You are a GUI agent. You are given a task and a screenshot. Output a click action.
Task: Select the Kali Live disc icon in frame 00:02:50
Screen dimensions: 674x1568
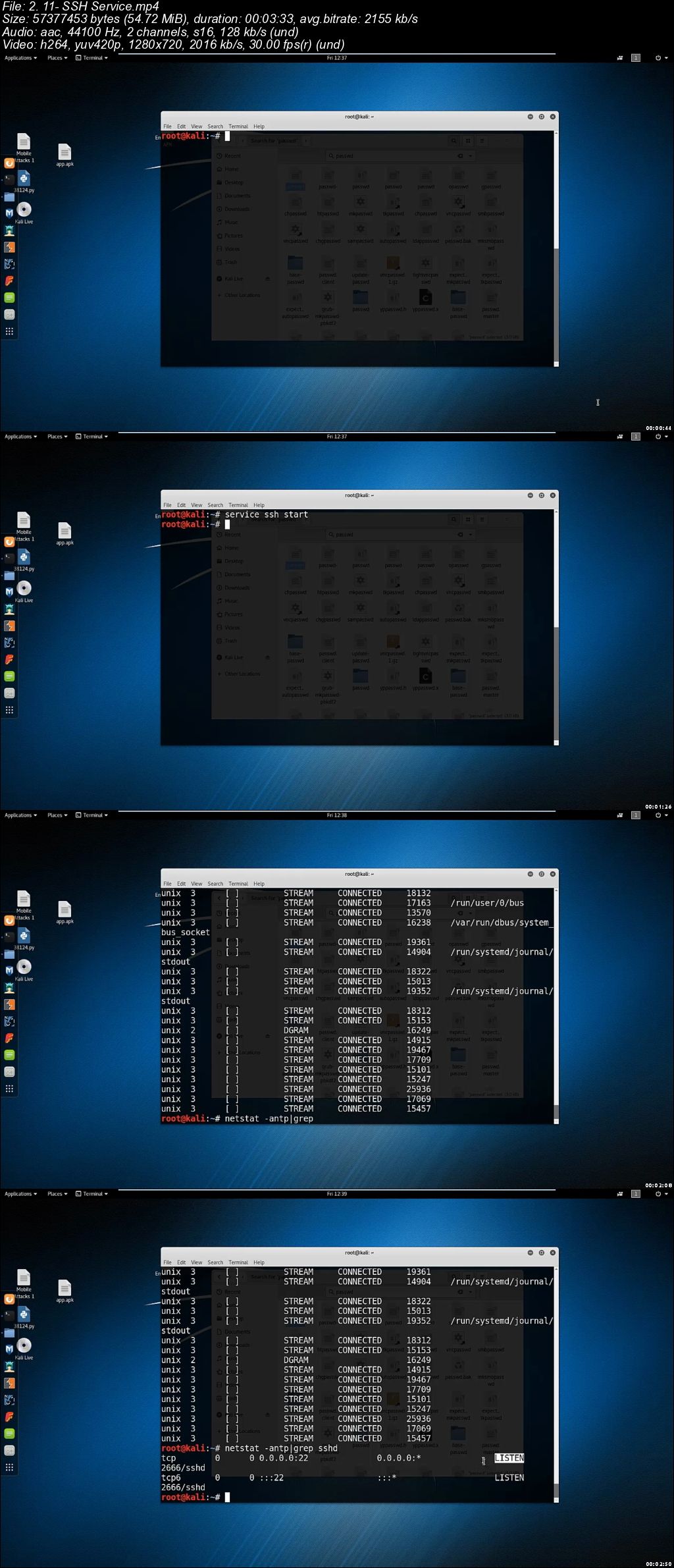[x=24, y=1349]
